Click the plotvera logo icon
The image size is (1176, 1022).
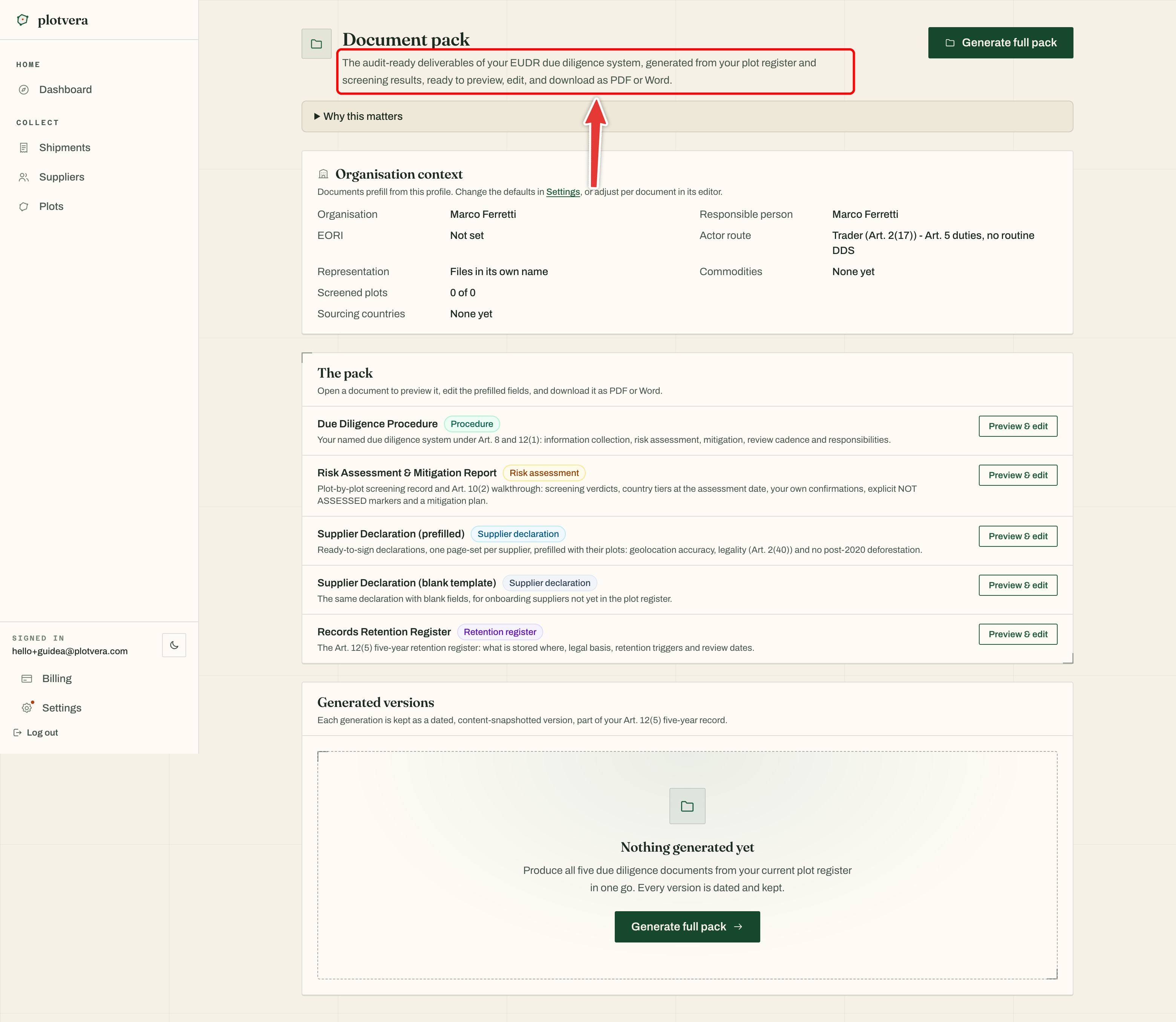[x=23, y=20]
